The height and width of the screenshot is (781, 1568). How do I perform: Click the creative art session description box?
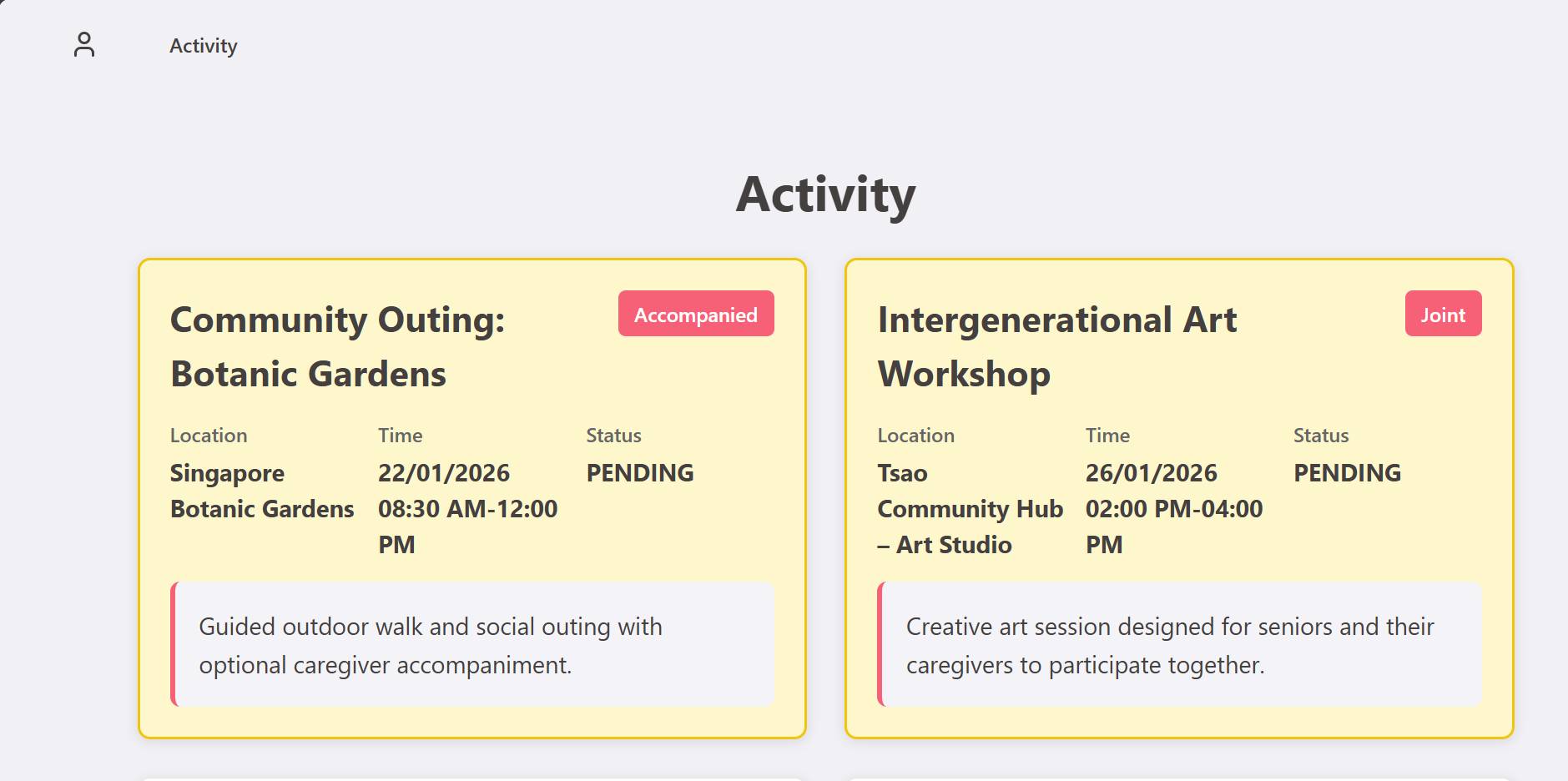point(1179,645)
